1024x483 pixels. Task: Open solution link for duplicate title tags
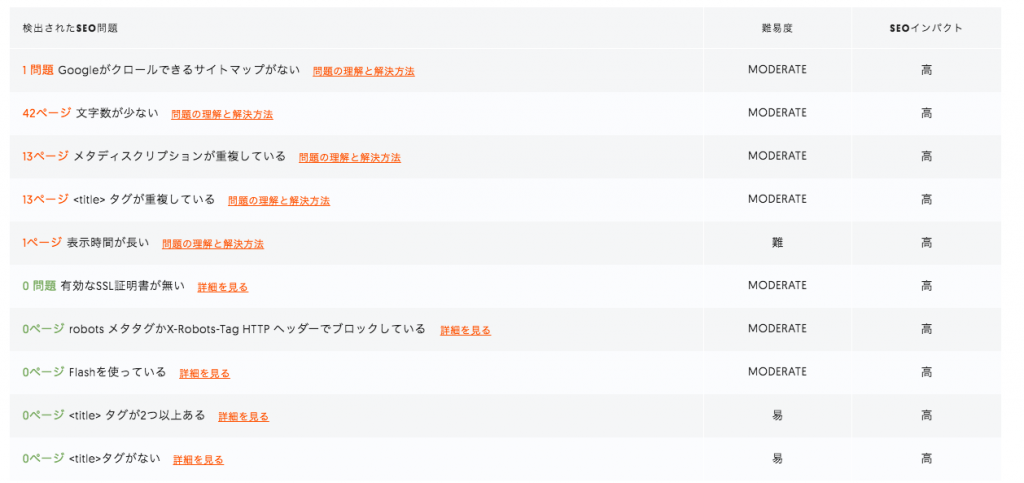[279, 200]
